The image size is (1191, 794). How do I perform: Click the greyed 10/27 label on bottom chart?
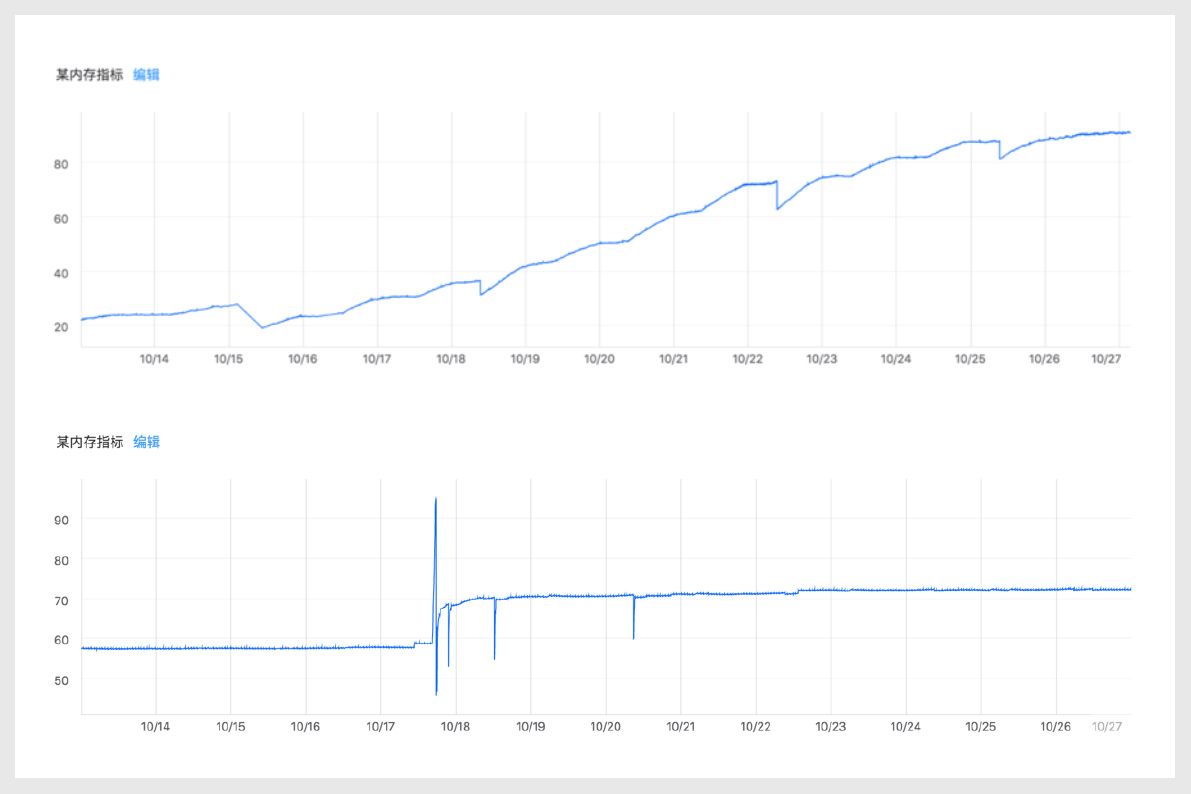pos(1107,727)
